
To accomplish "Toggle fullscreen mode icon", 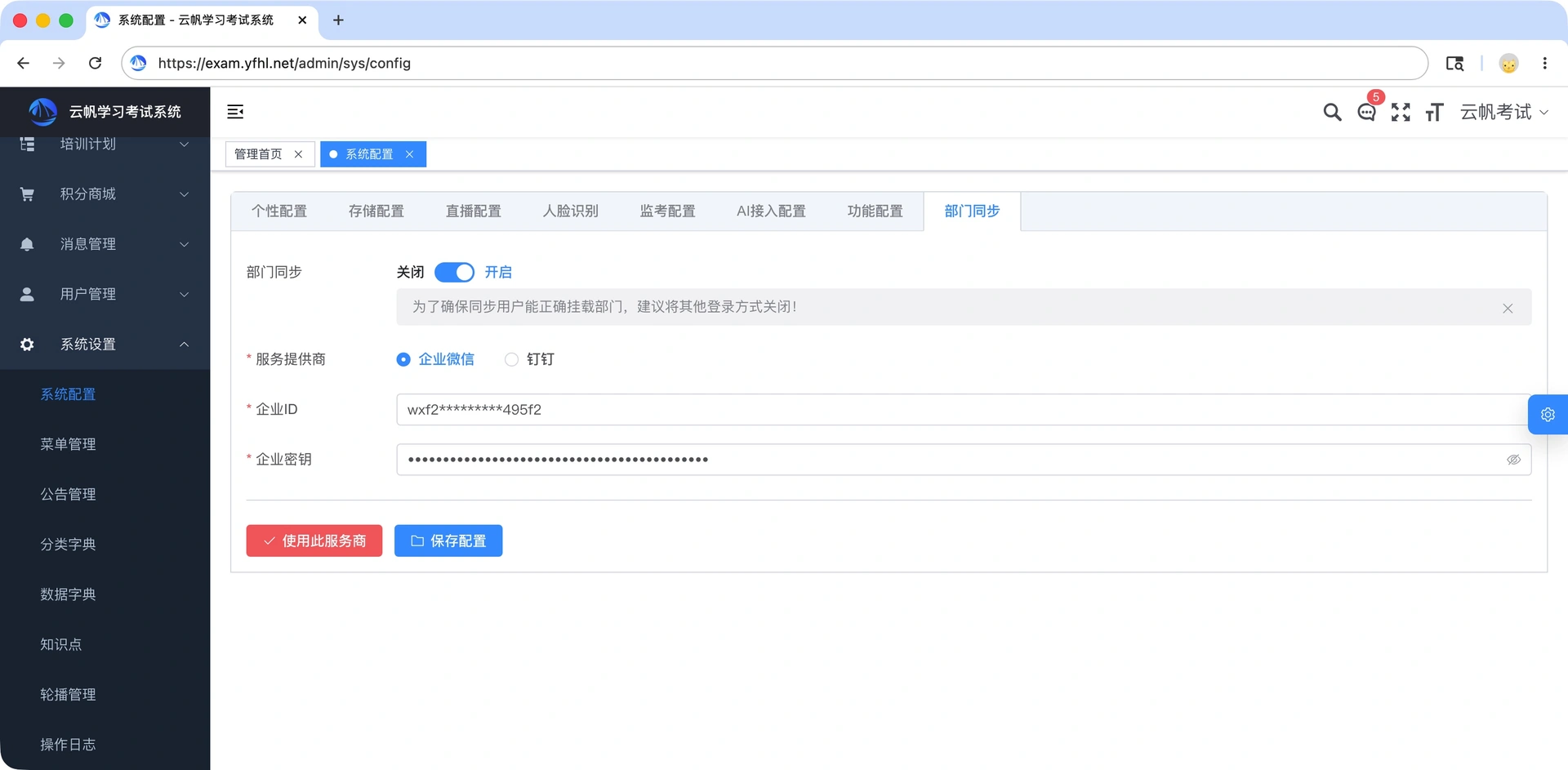I will [x=1401, y=113].
